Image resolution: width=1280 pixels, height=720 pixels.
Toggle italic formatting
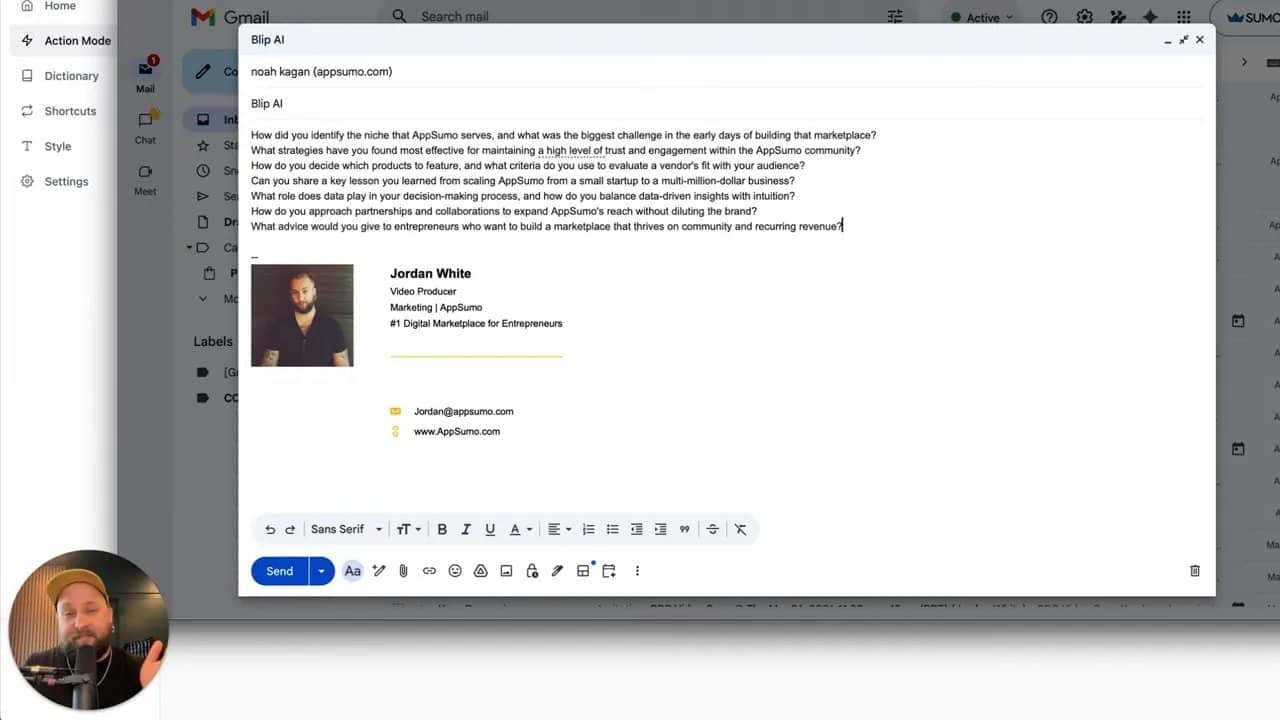point(466,529)
